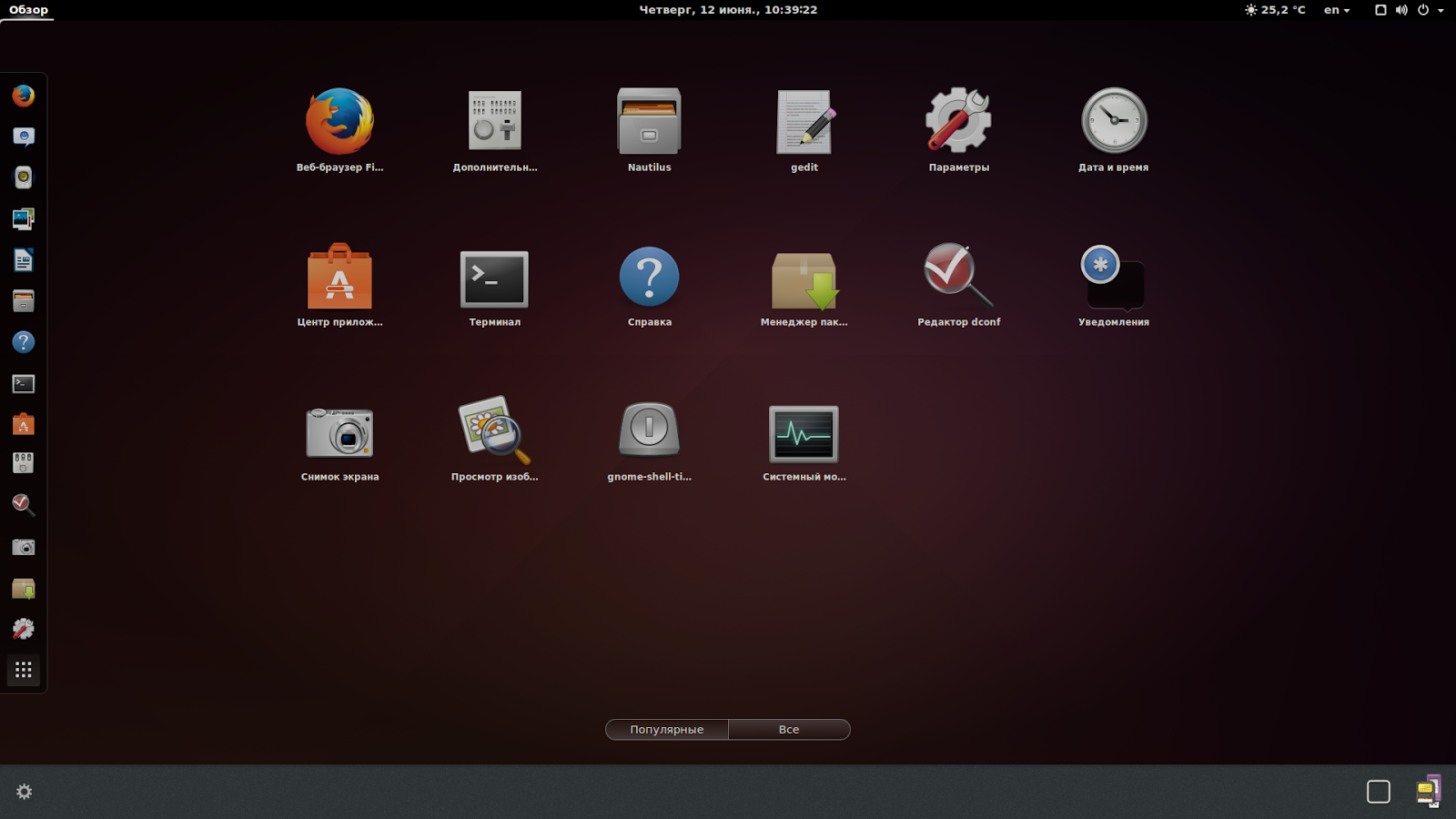This screenshot has height=819, width=1456.
Task: Open the Снимок экрана screenshot app
Action: pyautogui.click(x=339, y=434)
